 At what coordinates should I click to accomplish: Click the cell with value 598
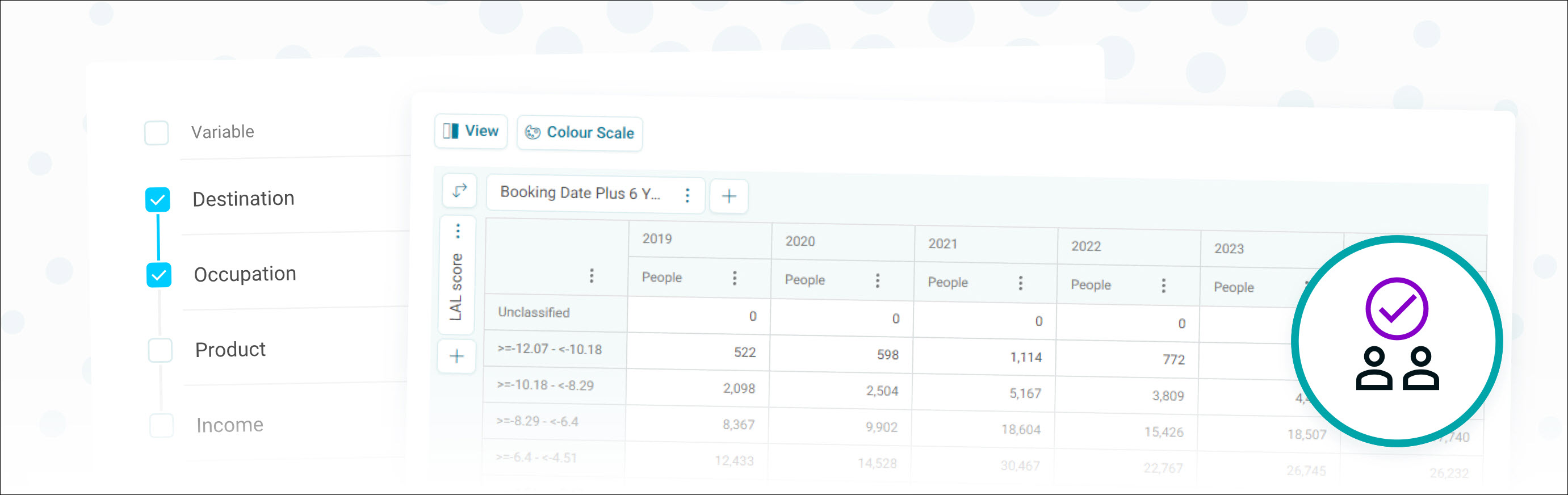point(841,354)
